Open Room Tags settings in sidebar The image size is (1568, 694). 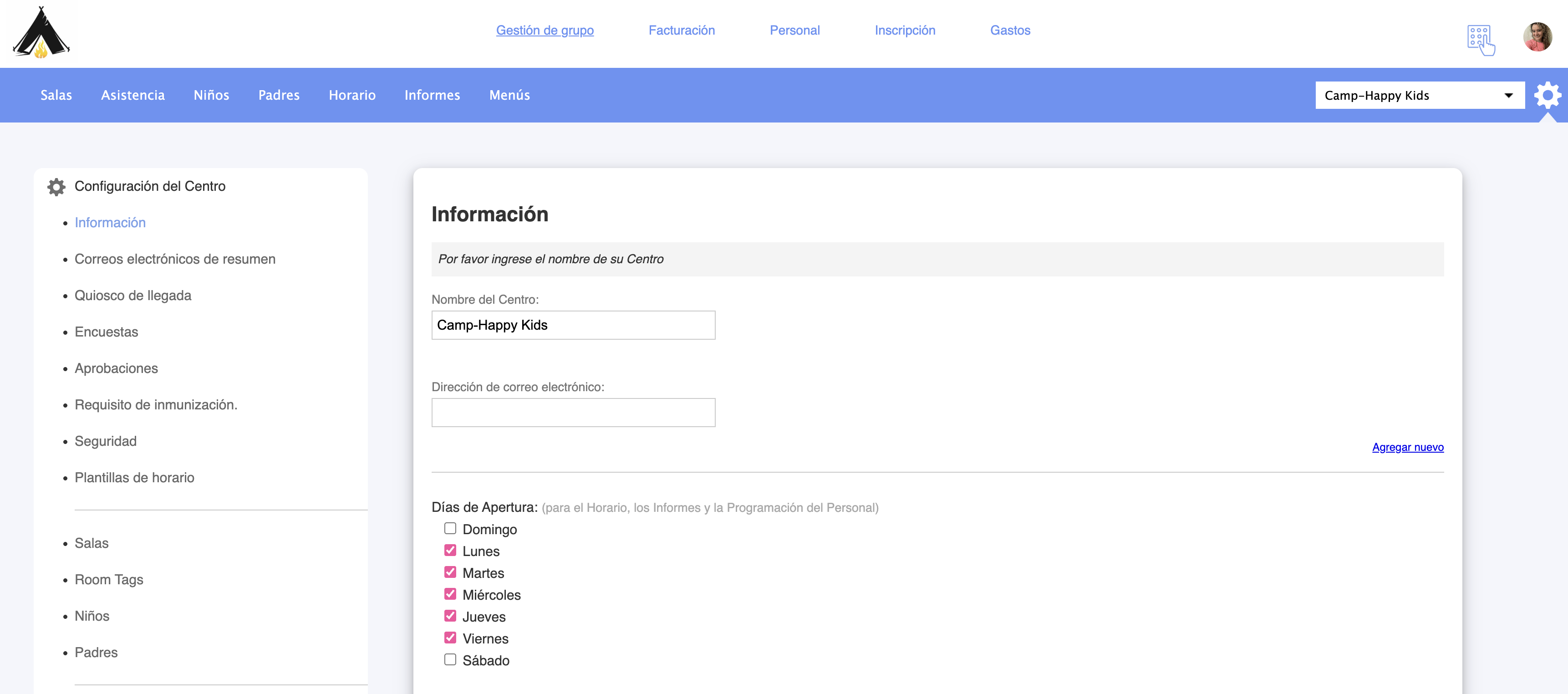tap(109, 580)
